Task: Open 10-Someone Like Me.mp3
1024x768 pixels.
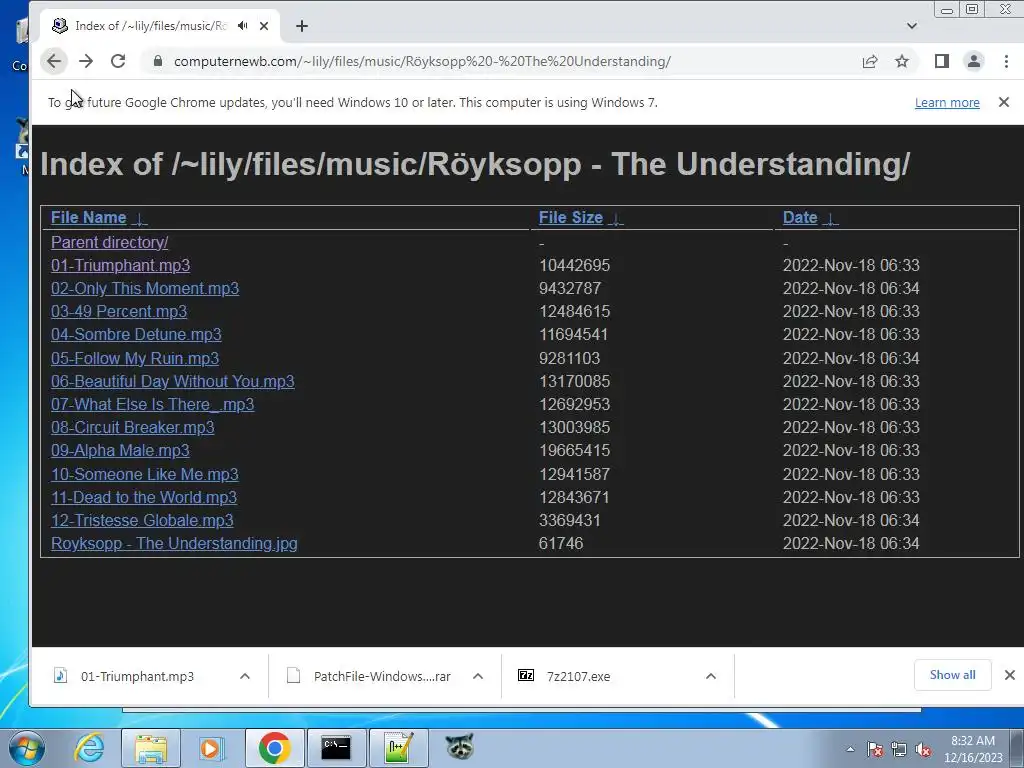Action: 145,474
